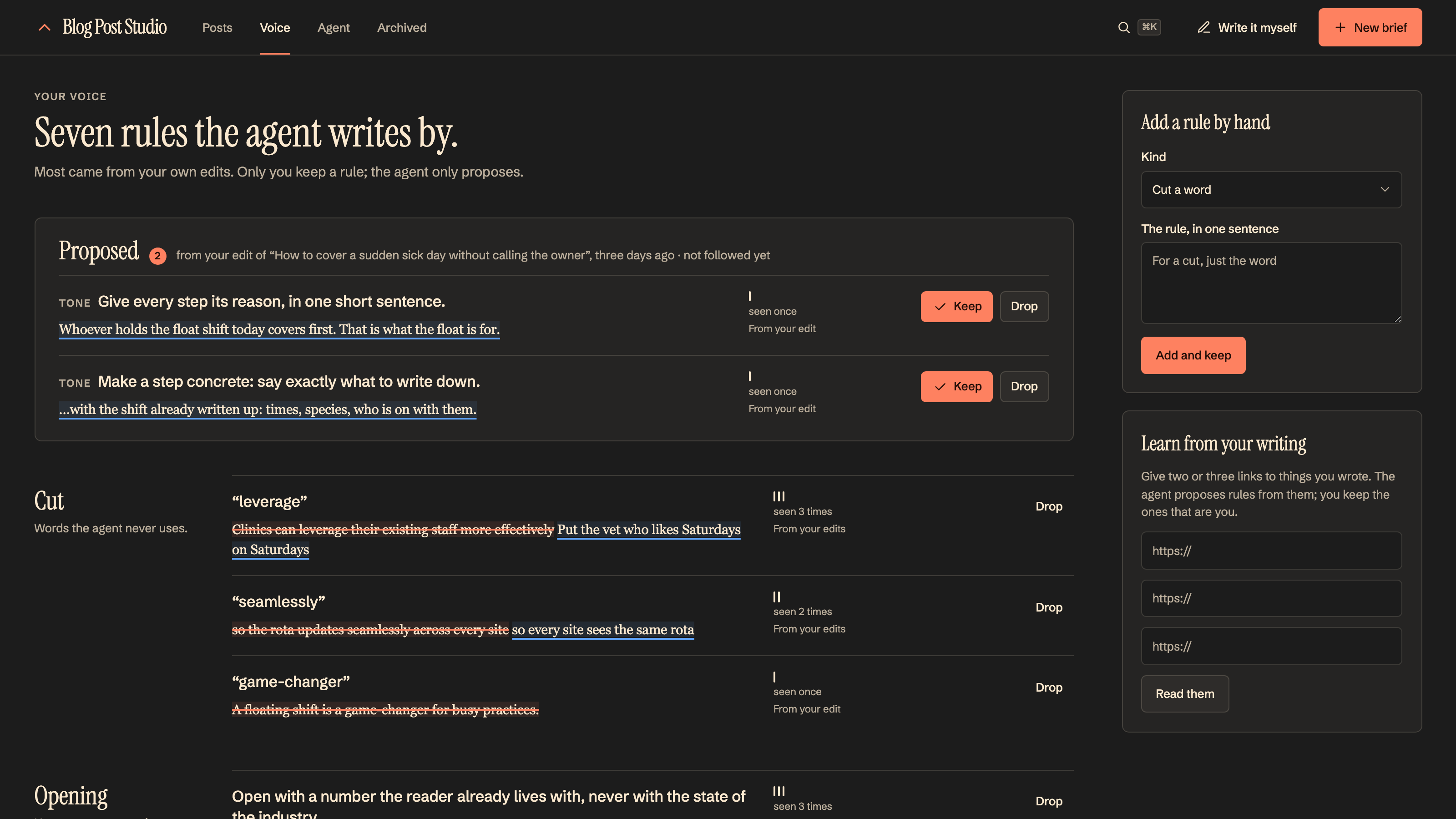
Task: Drop the "leverage" cut rule
Action: (1049, 506)
